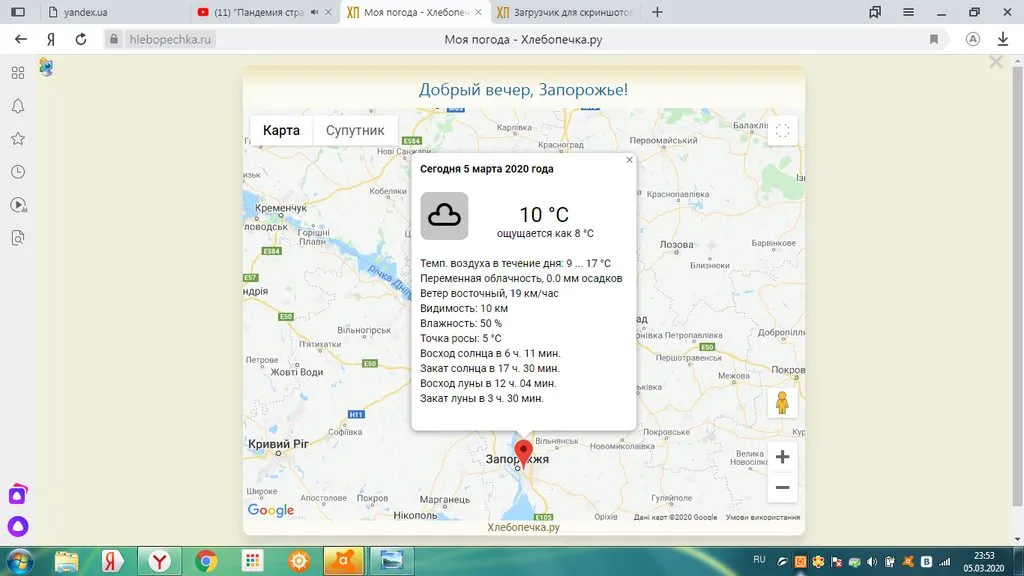Viewport: 1024px width, 576px height.
Task: Mute the sound on the YouTube tab
Action: (x=315, y=13)
